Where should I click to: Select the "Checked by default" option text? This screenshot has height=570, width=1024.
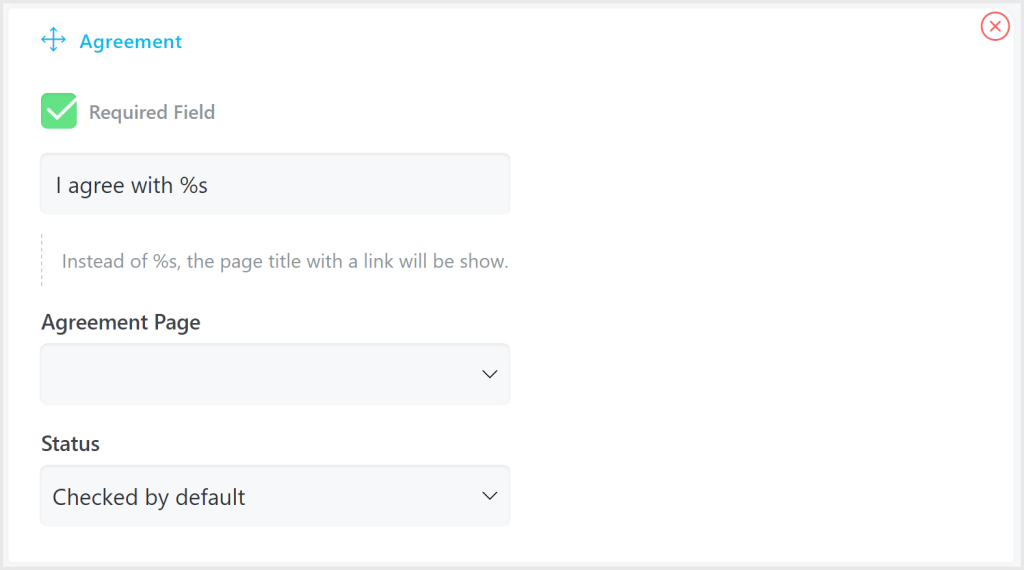(x=149, y=497)
